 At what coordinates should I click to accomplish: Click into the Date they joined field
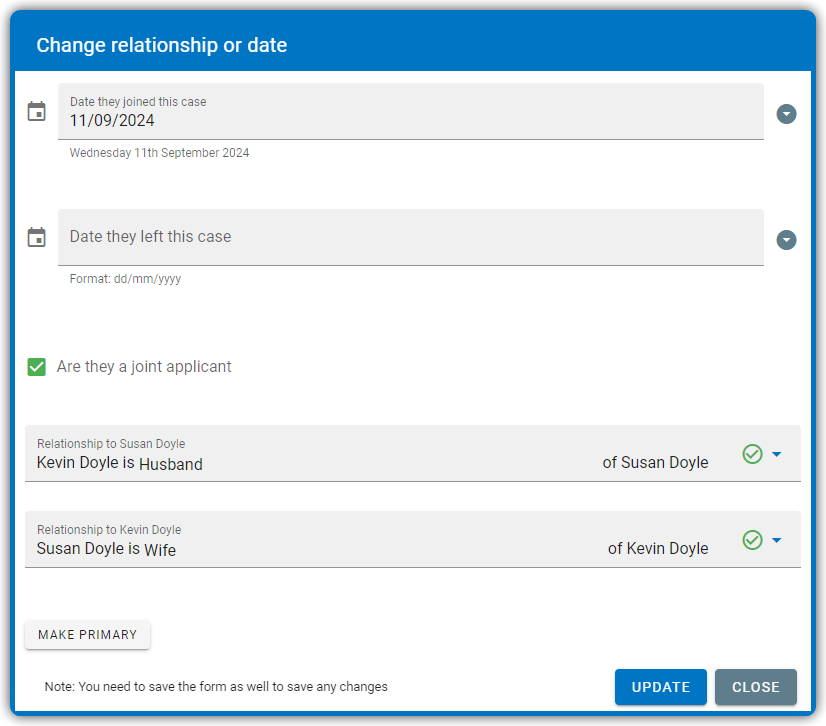point(411,111)
